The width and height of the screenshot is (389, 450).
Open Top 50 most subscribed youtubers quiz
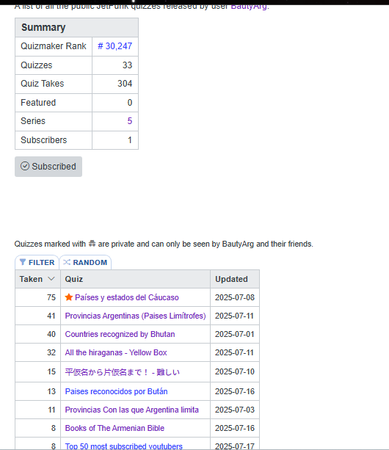pyautogui.click(x=124, y=446)
